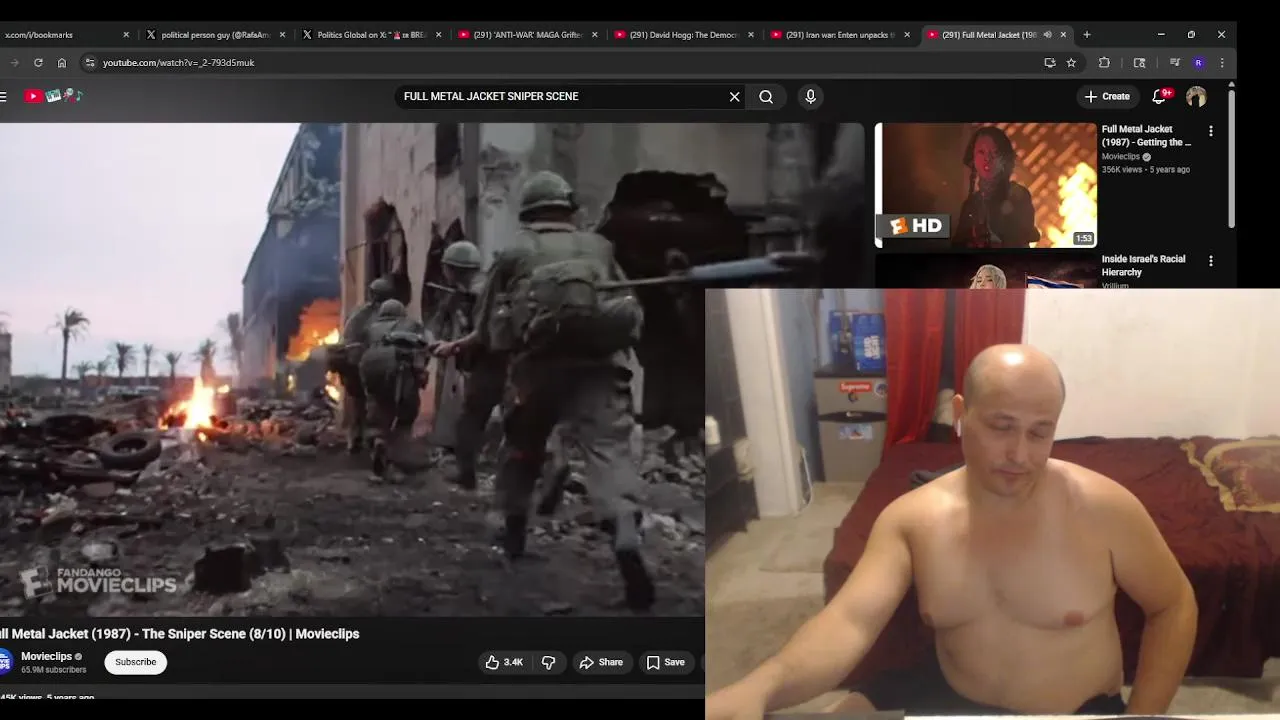
Task: Open options for Full Metal Jacket Getting the video
Action: click(x=1211, y=131)
